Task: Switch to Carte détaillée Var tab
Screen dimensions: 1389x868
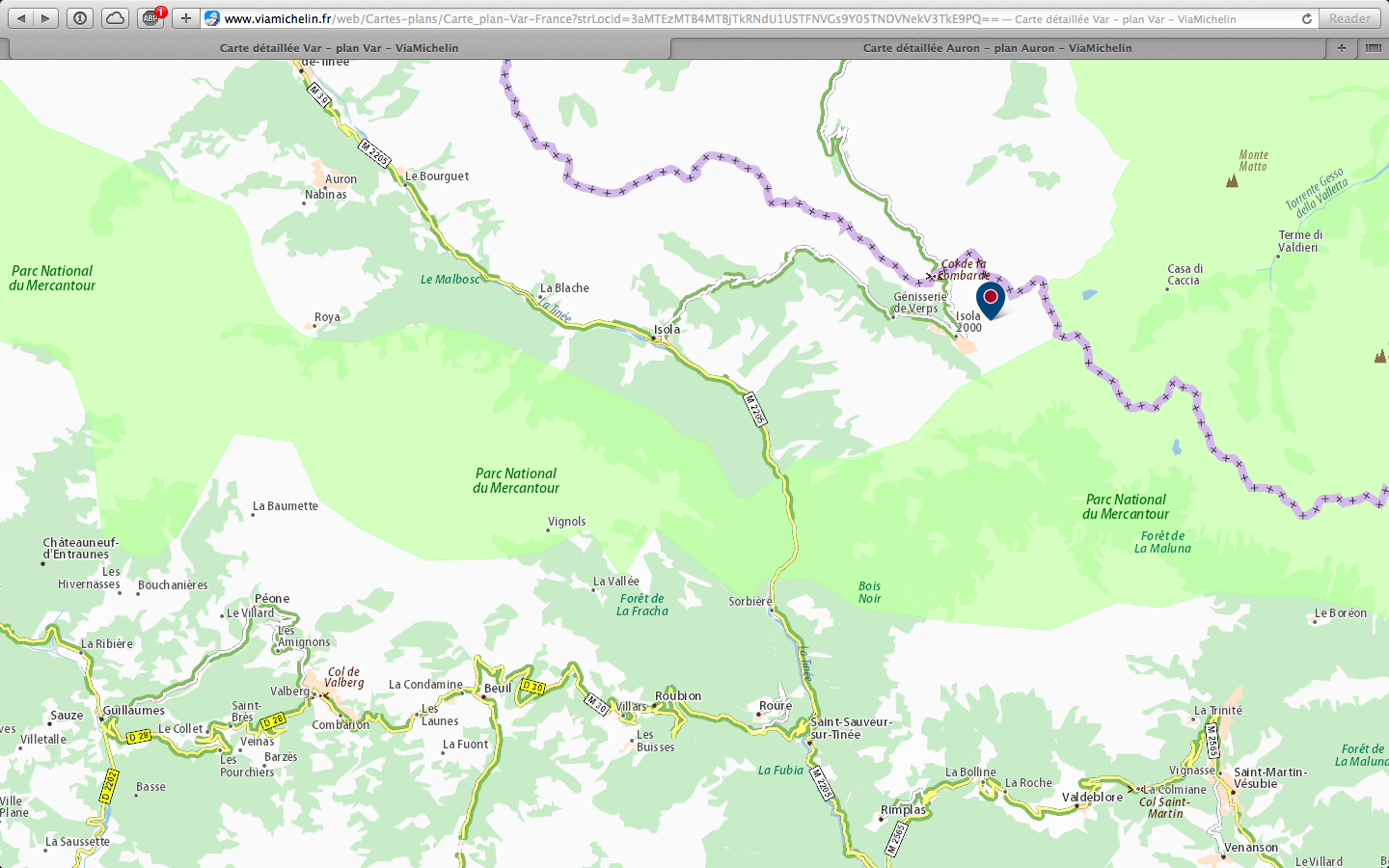Action: point(339,47)
